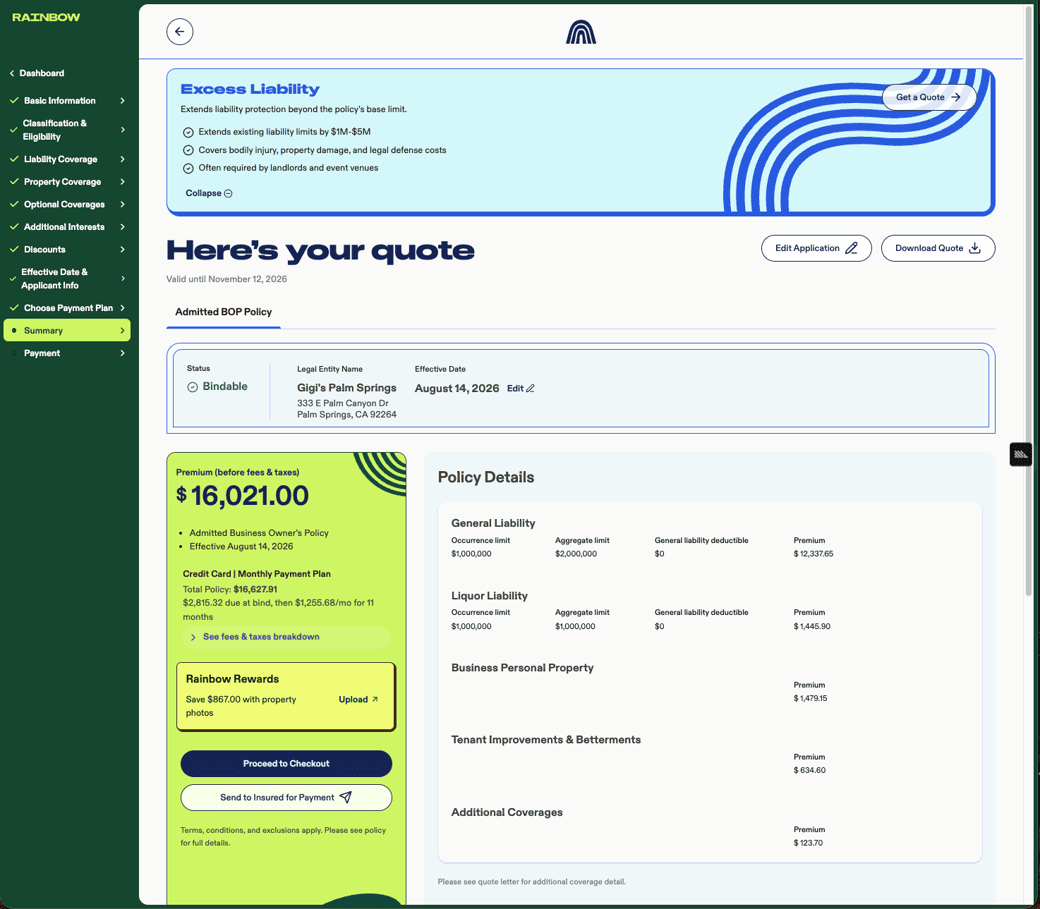
Task: Click checkmark icon next to Basic Information
Action: [x=14, y=100]
